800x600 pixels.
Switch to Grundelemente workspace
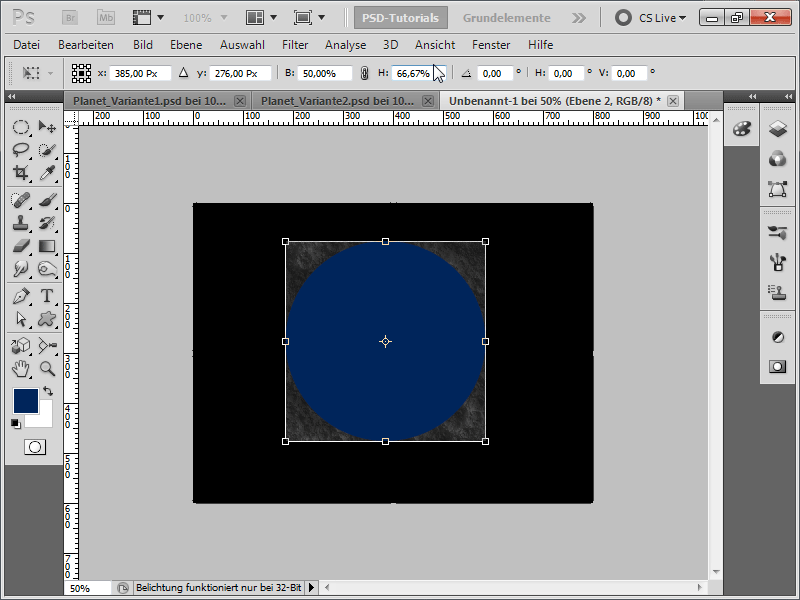506,18
